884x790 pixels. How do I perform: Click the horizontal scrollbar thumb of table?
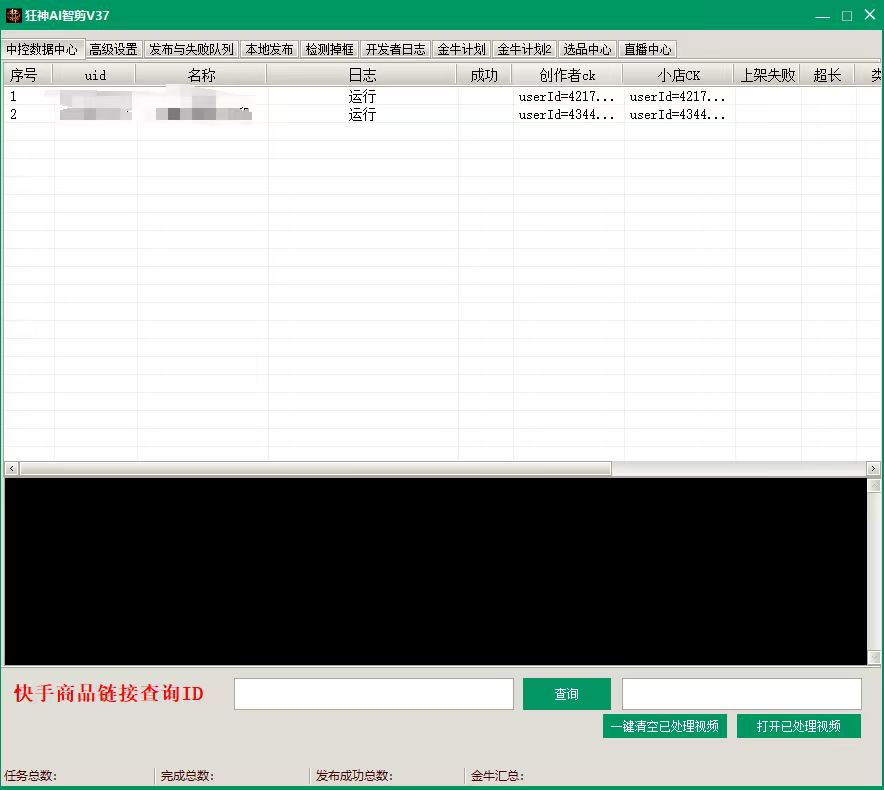coord(316,469)
